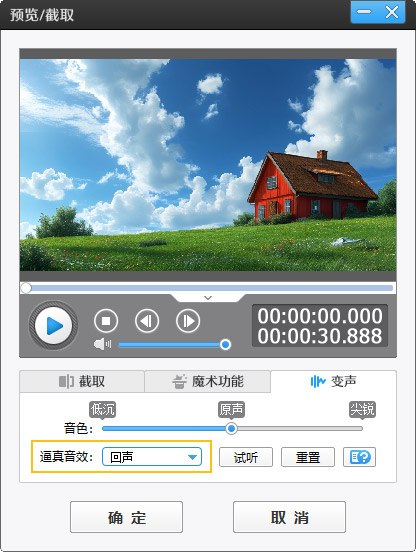Switch to the 截取 tab
Image resolution: width=416 pixels, height=552 pixels.
[82, 381]
